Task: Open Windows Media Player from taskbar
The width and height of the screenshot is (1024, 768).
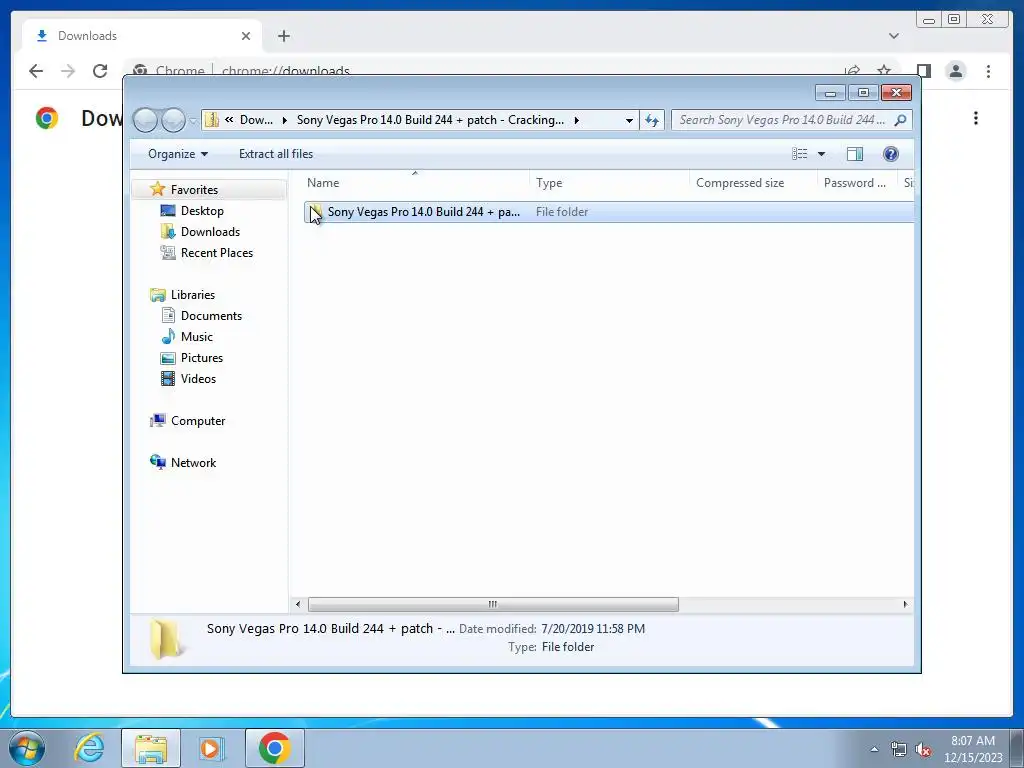Action: pyautogui.click(x=211, y=748)
